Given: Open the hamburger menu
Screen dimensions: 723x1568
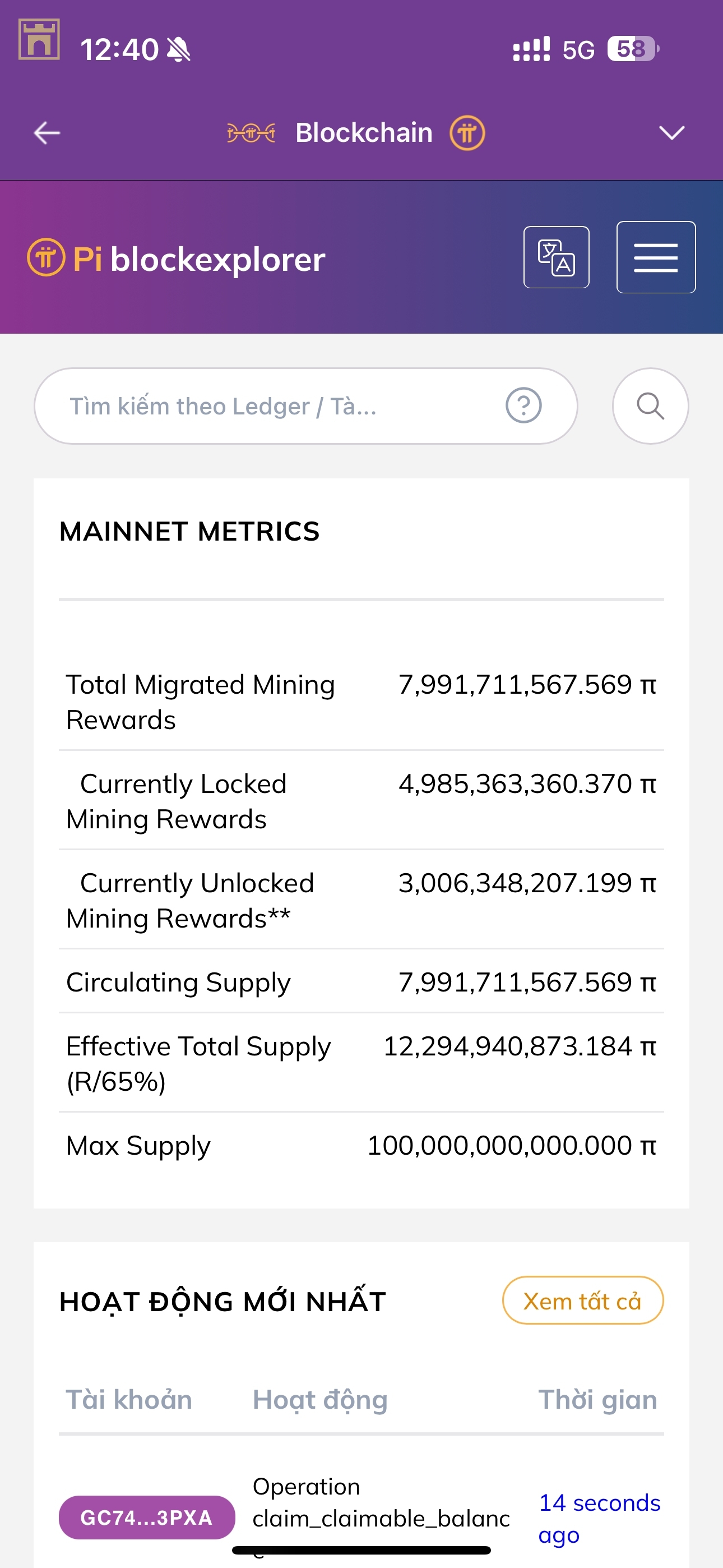Looking at the screenshot, I should click(x=655, y=257).
